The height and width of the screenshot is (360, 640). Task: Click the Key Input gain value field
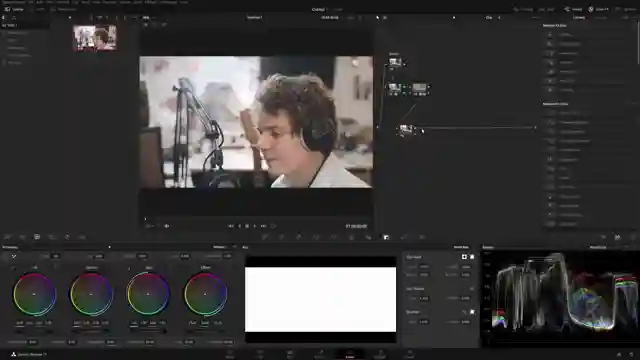(424, 267)
